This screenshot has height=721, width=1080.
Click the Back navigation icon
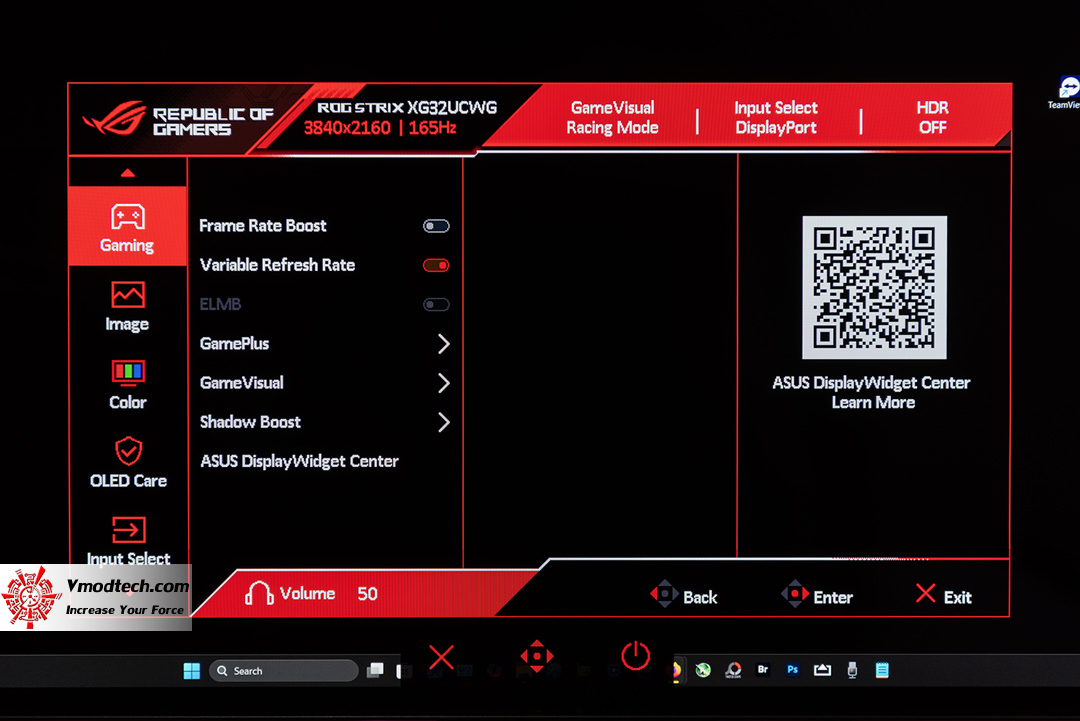point(664,594)
